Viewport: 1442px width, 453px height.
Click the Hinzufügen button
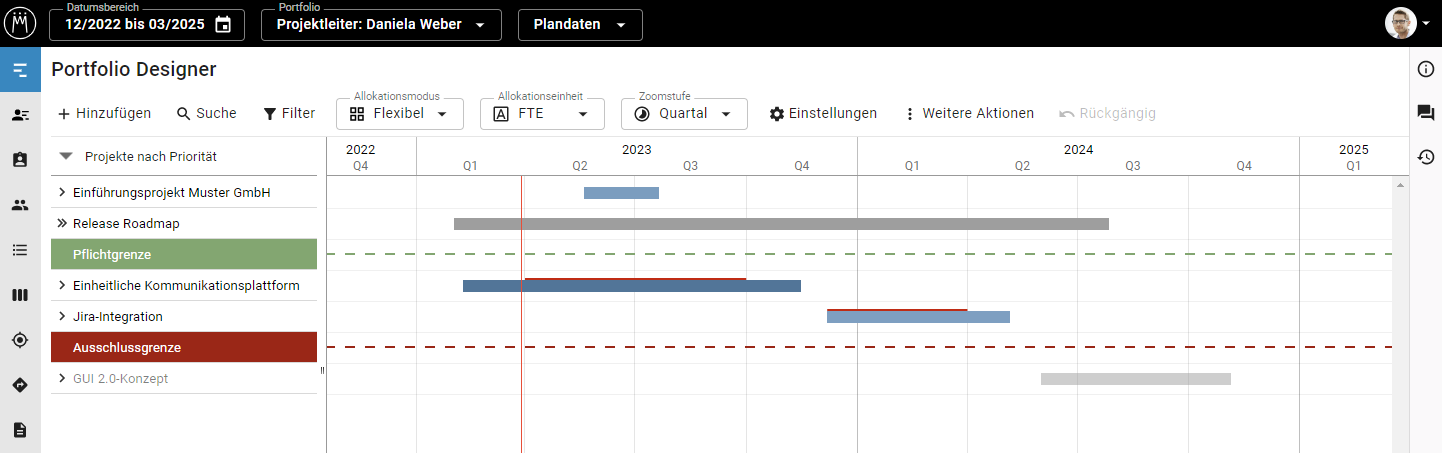pyautogui.click(x=104, y=114)
